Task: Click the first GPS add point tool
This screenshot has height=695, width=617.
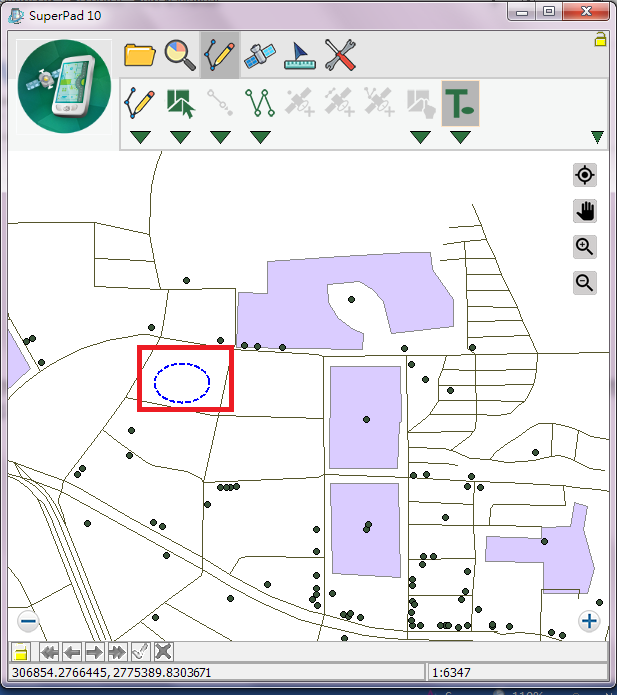Action: (x=300, y=103)
